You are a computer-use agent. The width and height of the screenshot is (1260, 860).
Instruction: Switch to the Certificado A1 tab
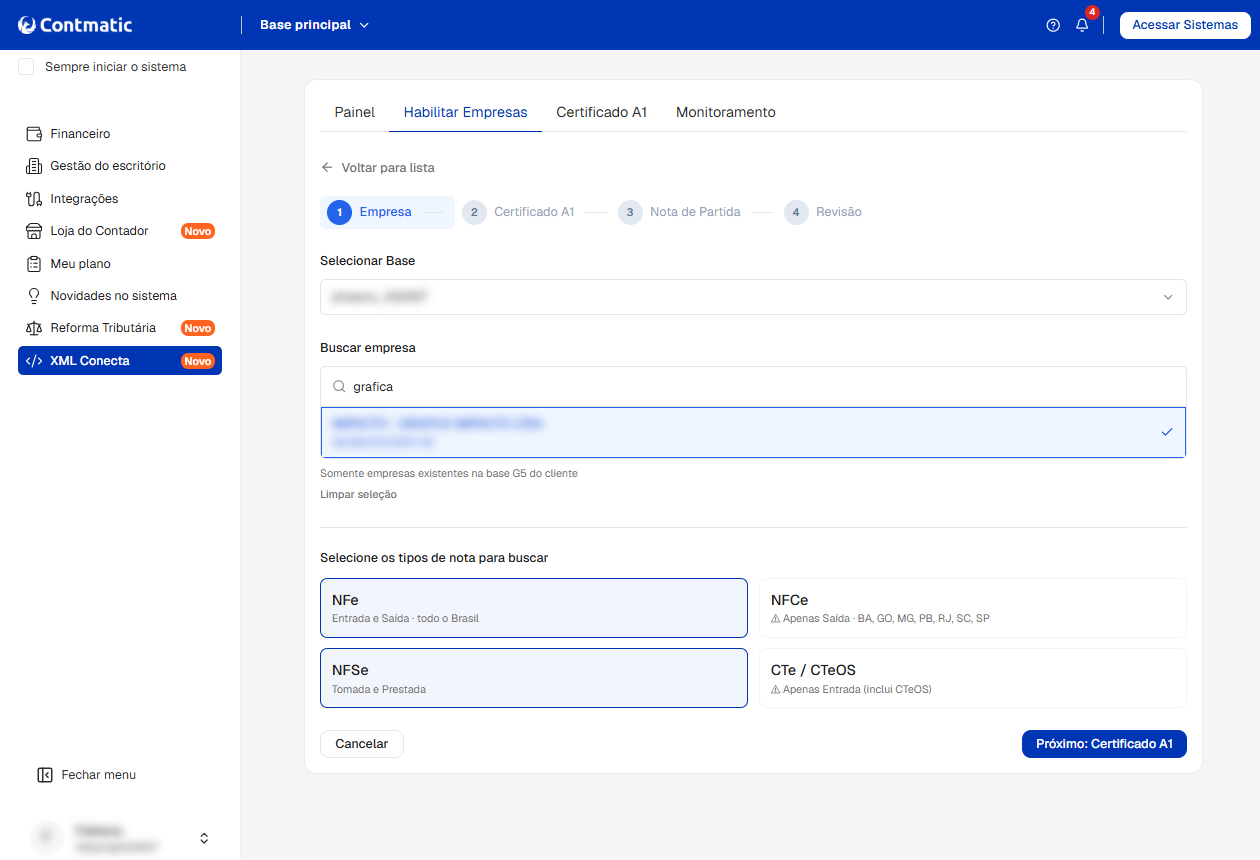(x=602, y=112)
